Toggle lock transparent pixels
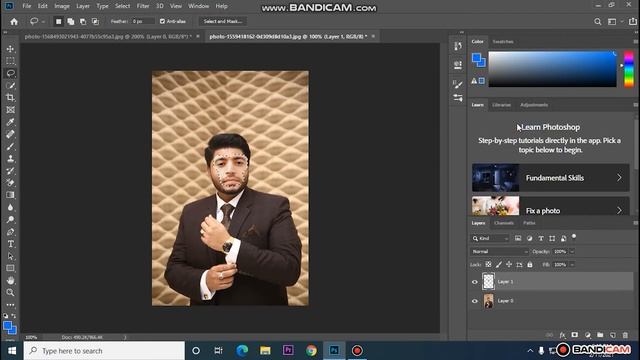The width and height of the screenshot is (640, 360). pyautogui.click(x=488, y=264)
